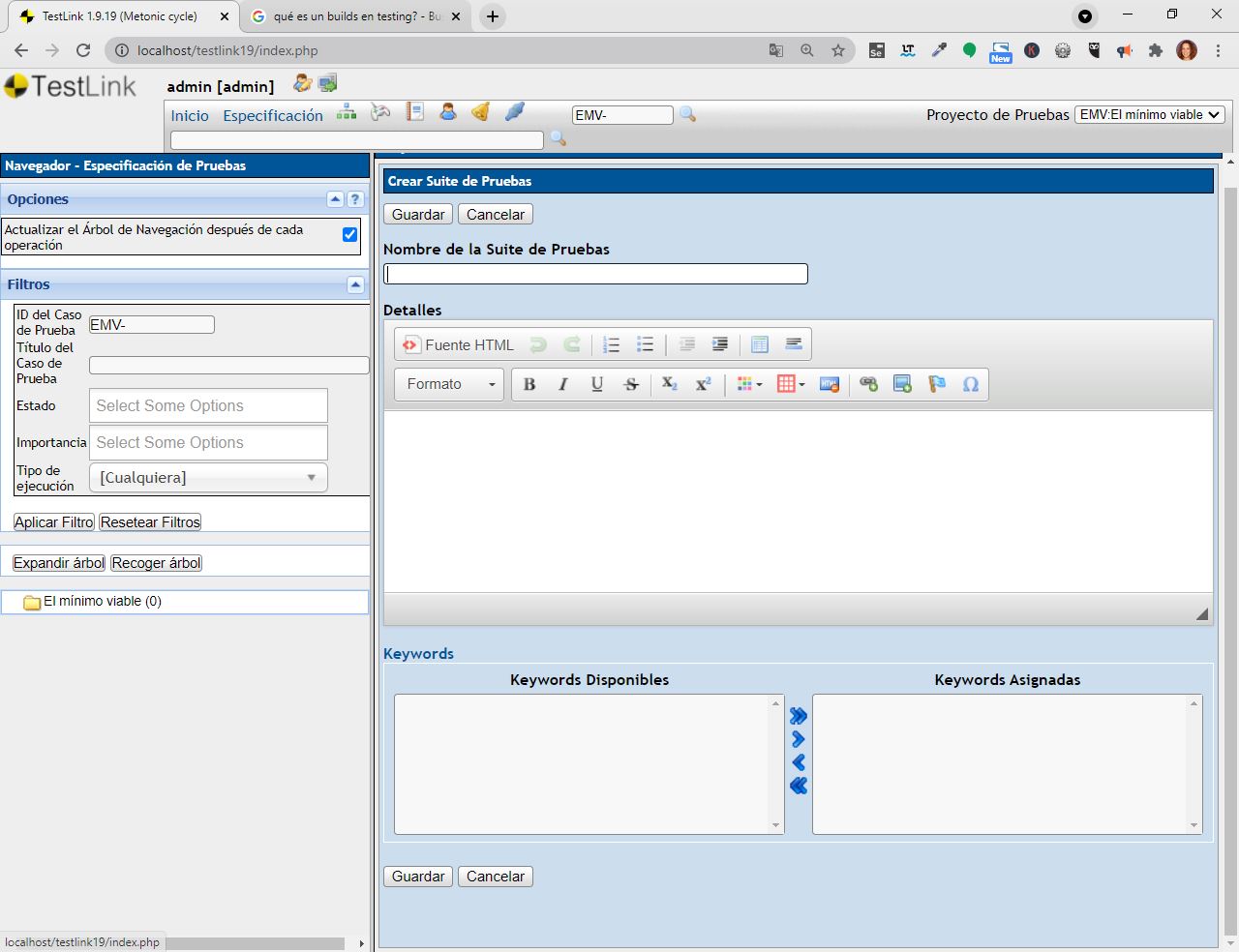The width and height of the screenshot is (1239, 952).
Task: Apply strikethrough formatting in editor
Action: pyautogui.click(x=631, y=384)
